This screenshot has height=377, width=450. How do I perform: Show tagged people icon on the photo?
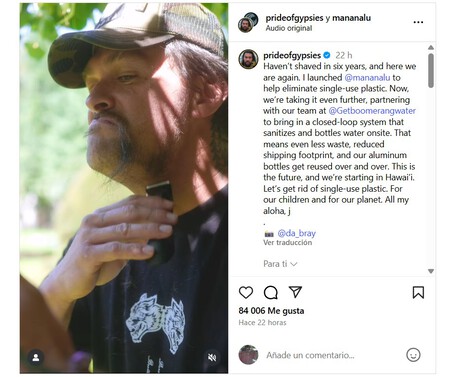pos(36,358)
